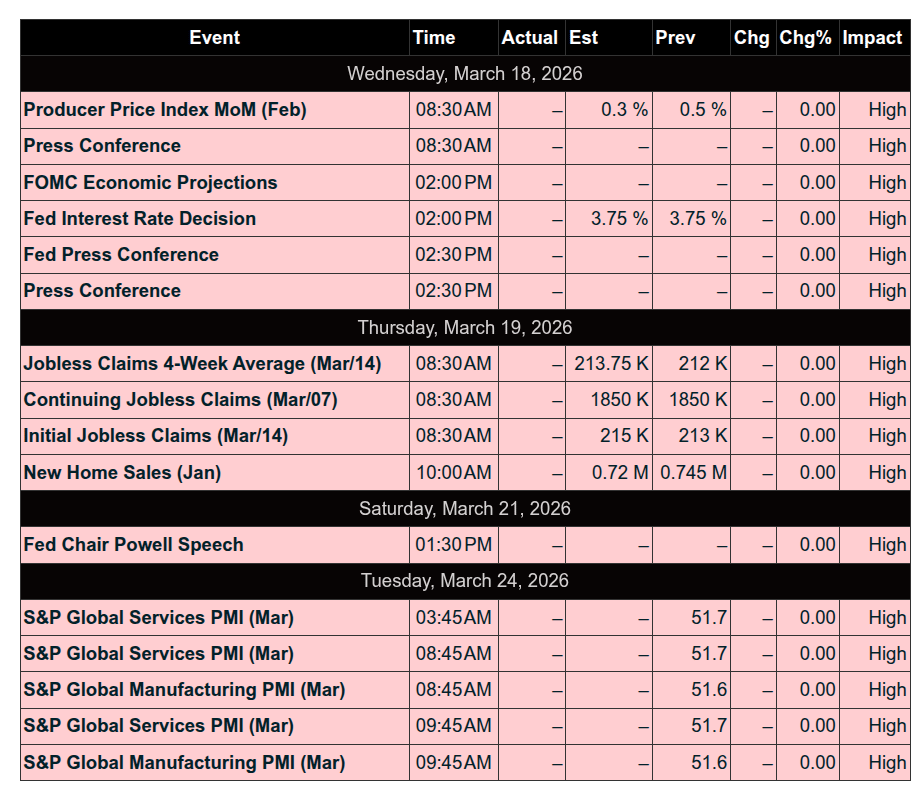Viewport: 922px width, 790px height.
Task: Click Jobless Claims 4-Week Average event
Action: [202, 364]
